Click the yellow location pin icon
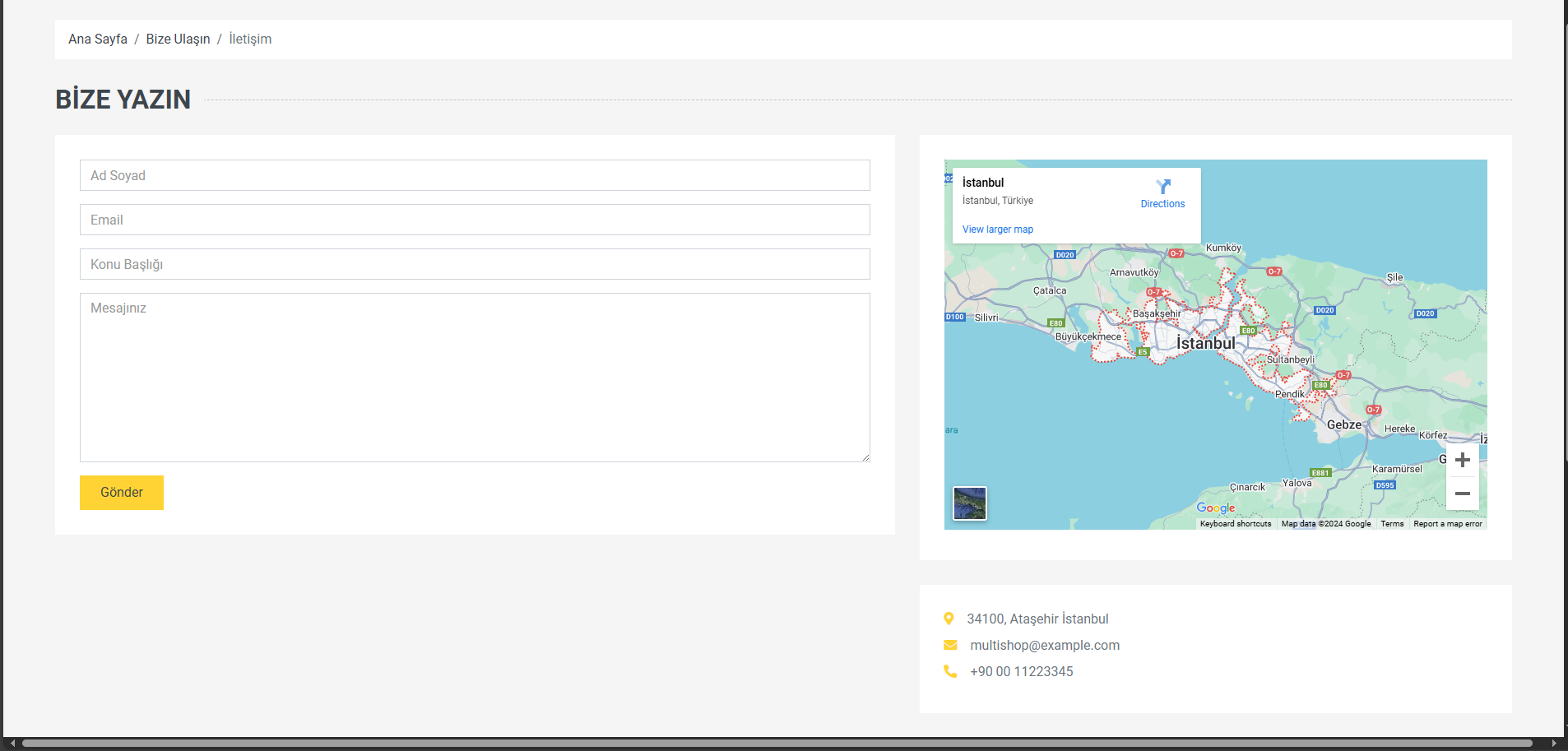Viewport: 1568px width, 751px height. 949,619
